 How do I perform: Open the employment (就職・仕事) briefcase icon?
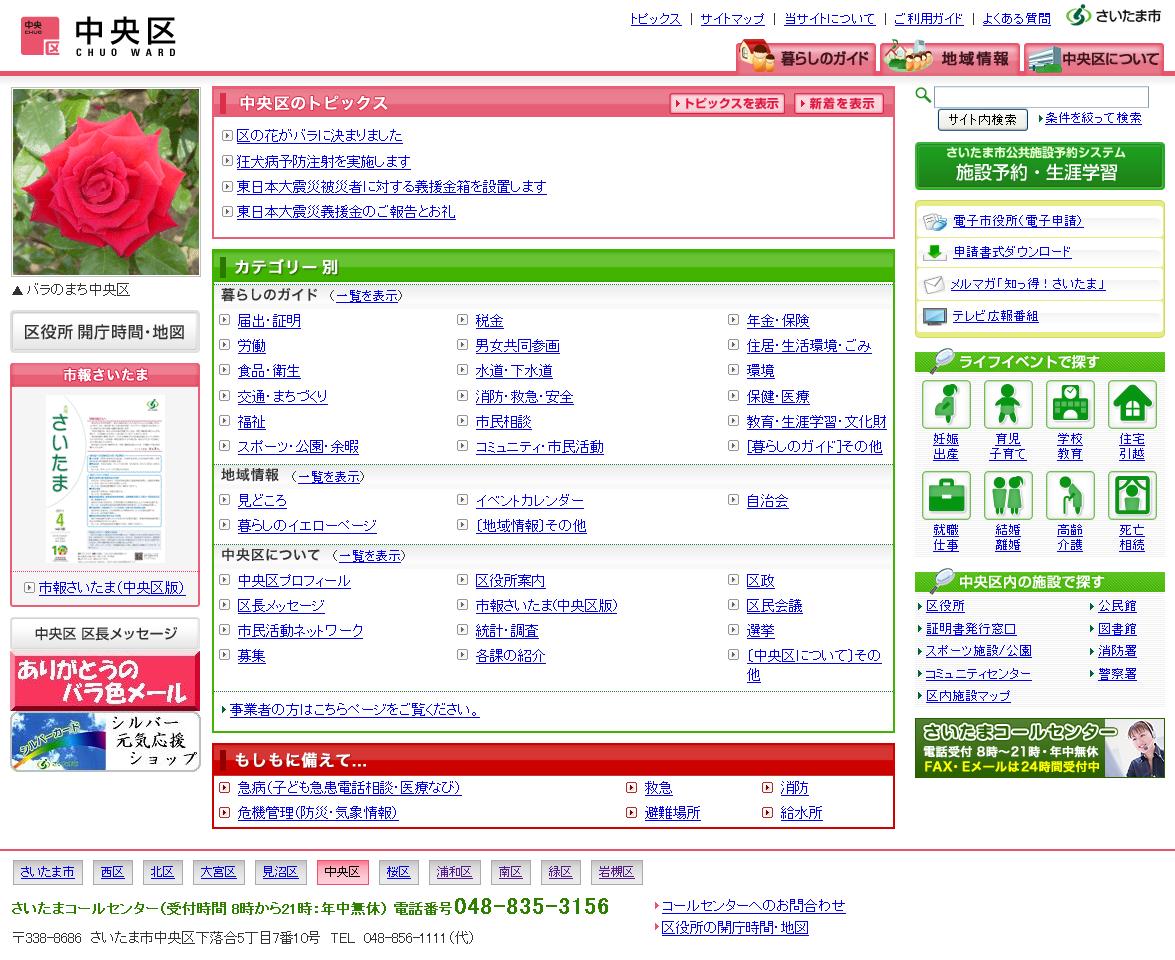945,496
